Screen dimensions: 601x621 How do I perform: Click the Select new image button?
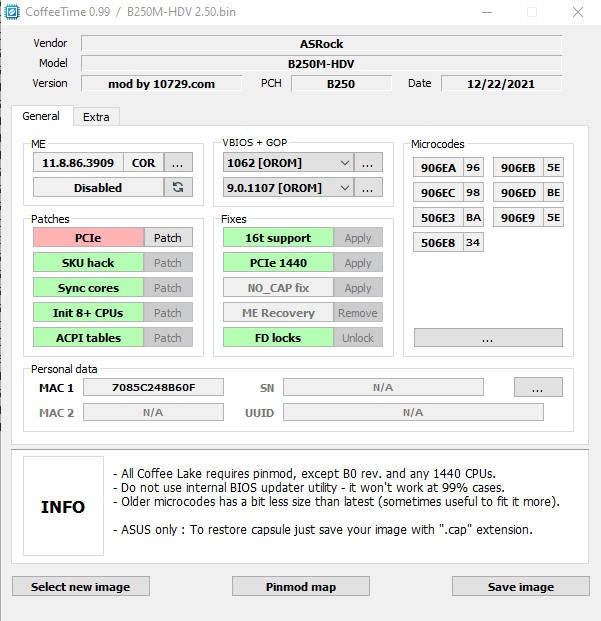[81, 587]
